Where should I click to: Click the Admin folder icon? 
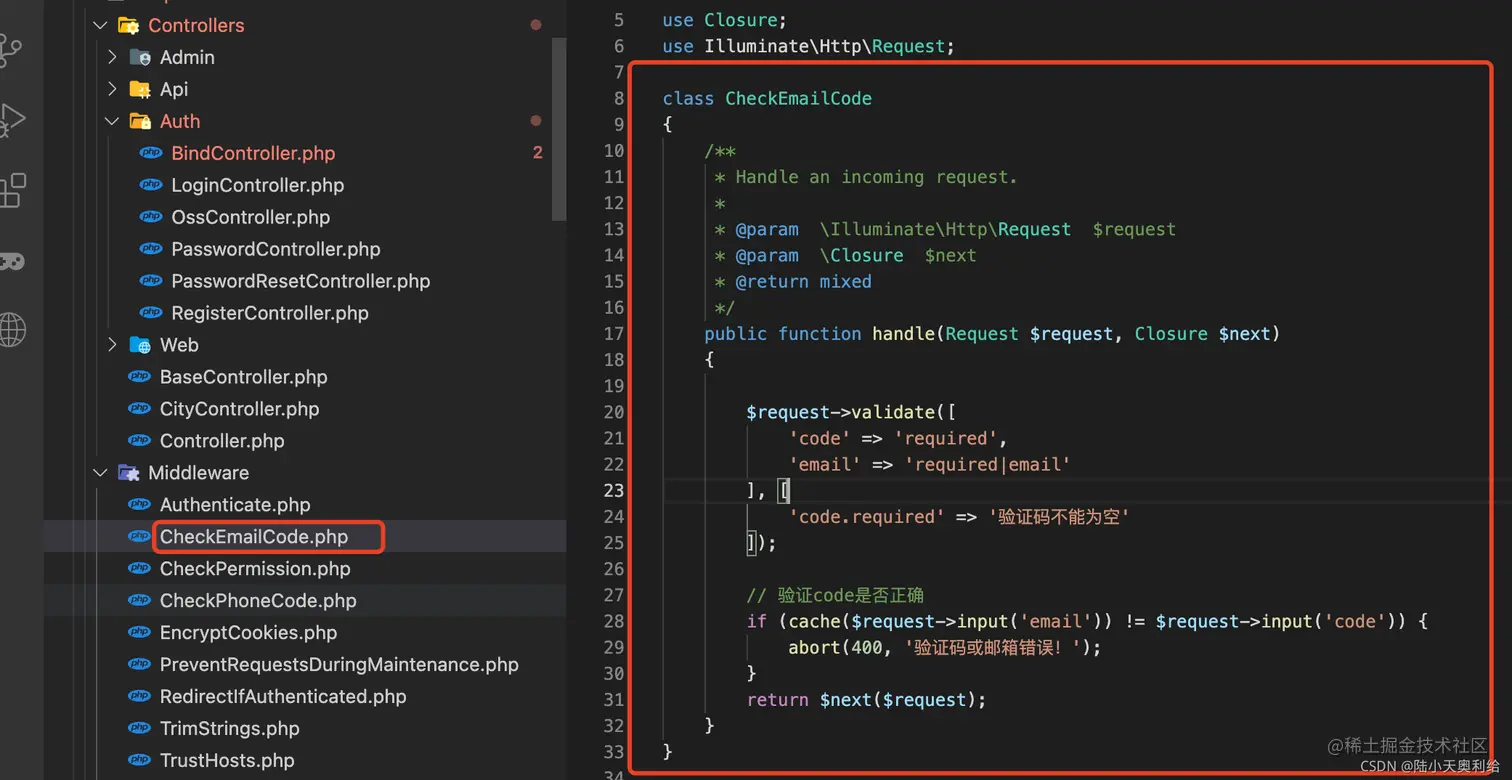140,57
